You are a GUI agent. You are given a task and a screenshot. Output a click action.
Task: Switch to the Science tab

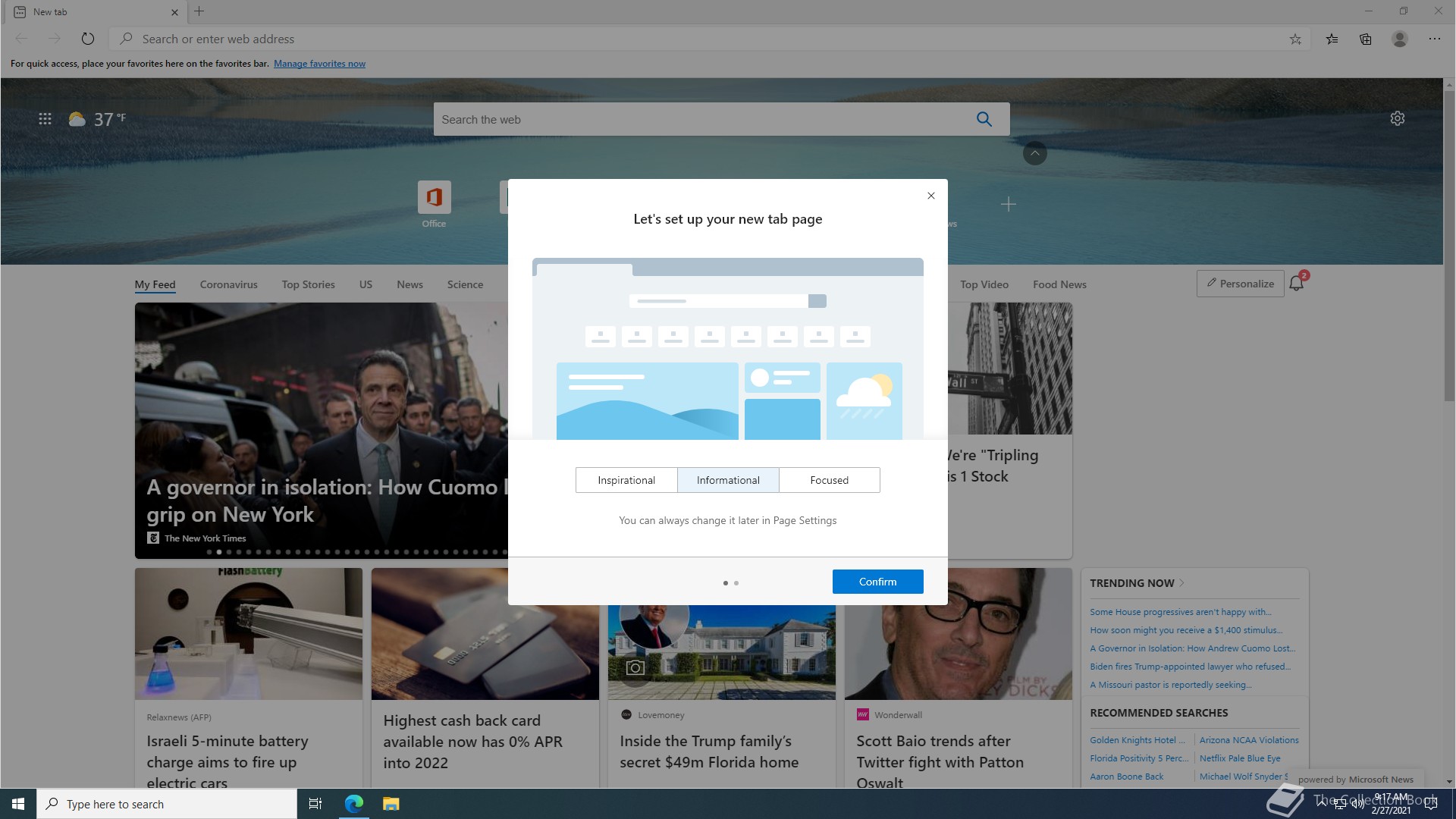(465, 284)
